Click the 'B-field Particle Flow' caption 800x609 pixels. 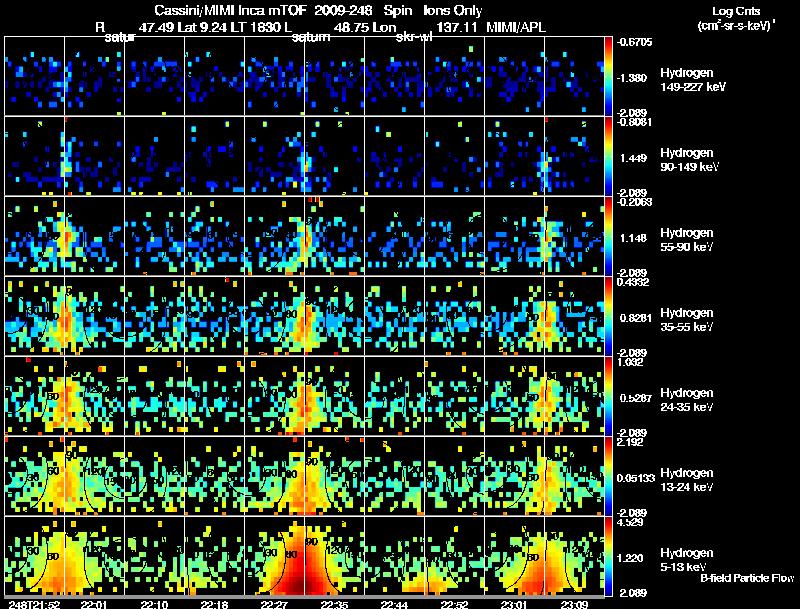pyautogui.click(x=747, y=578)
